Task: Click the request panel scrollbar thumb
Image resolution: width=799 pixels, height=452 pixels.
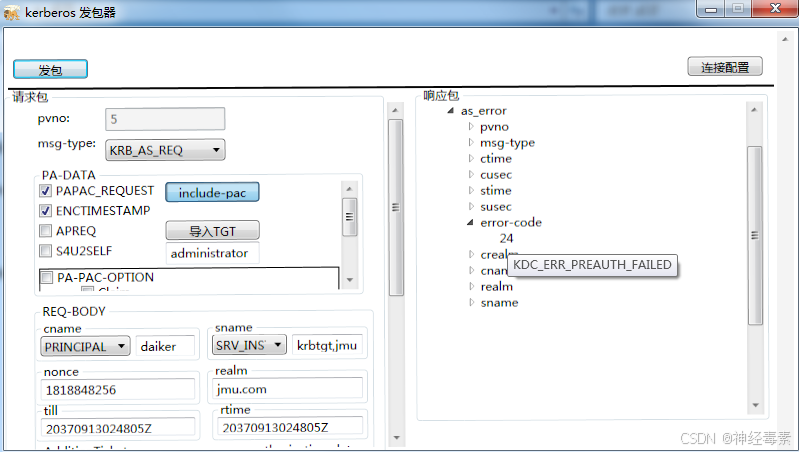Action: coord(395,207)
